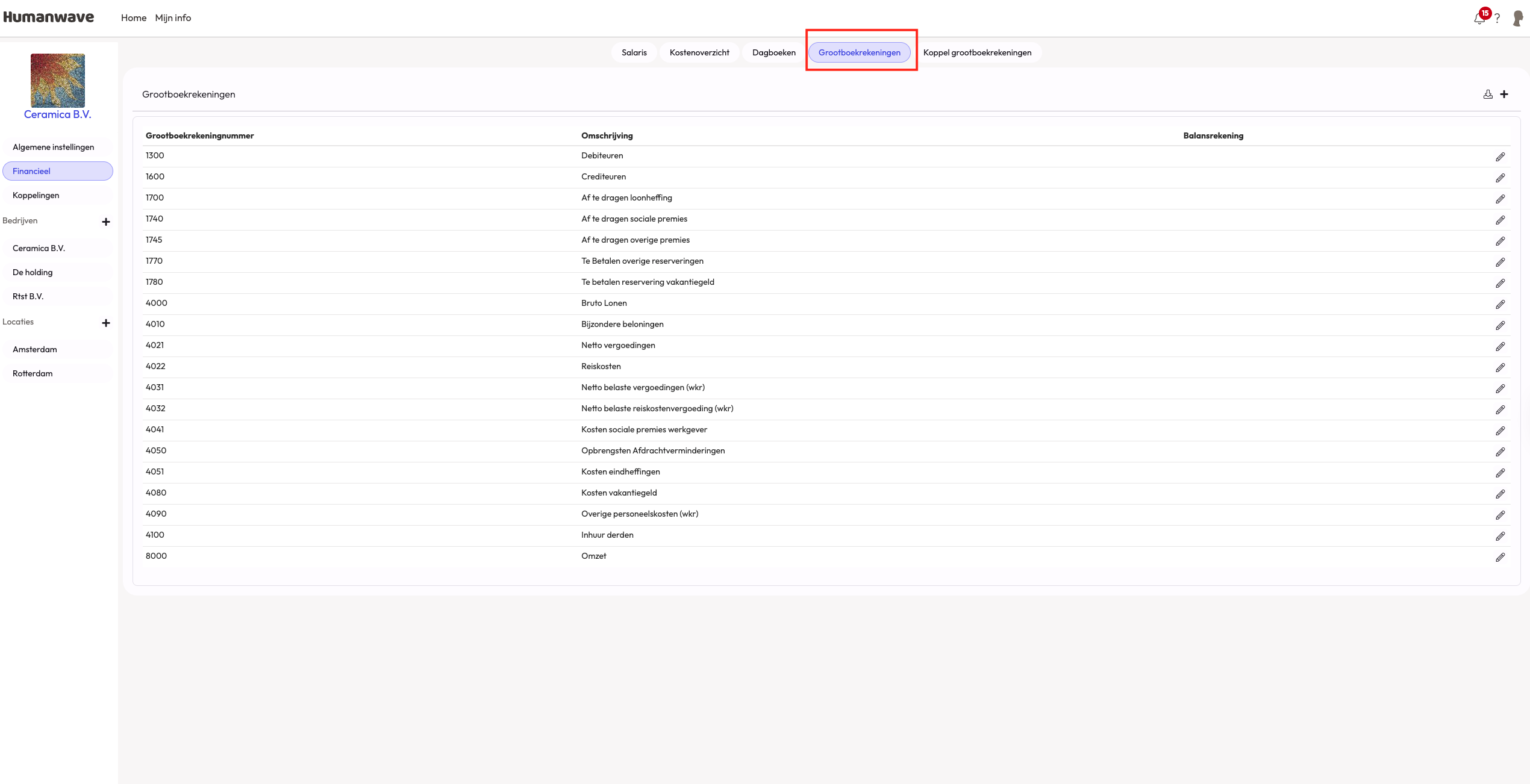This screenshot has height=784, width=1530.
Task: Add a new grootboekrekening with plus icon
Action: point(1504,94)
